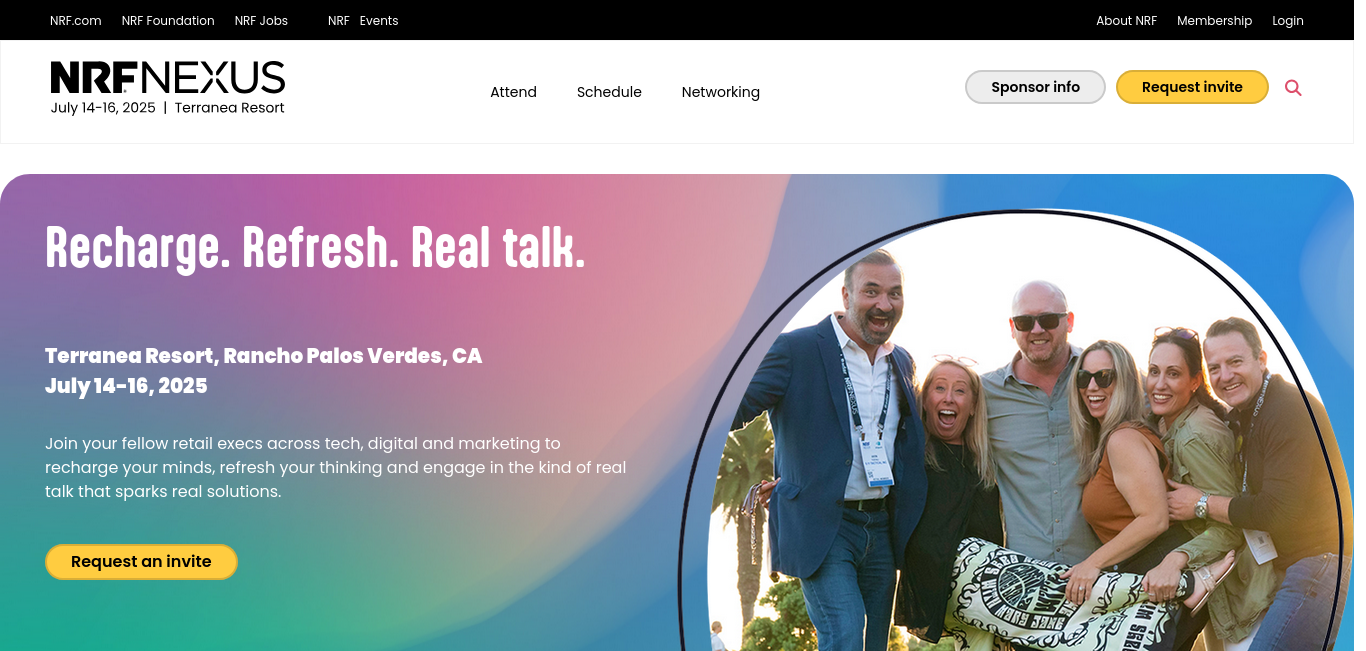Open the NRF Events link

coord(363,20)
